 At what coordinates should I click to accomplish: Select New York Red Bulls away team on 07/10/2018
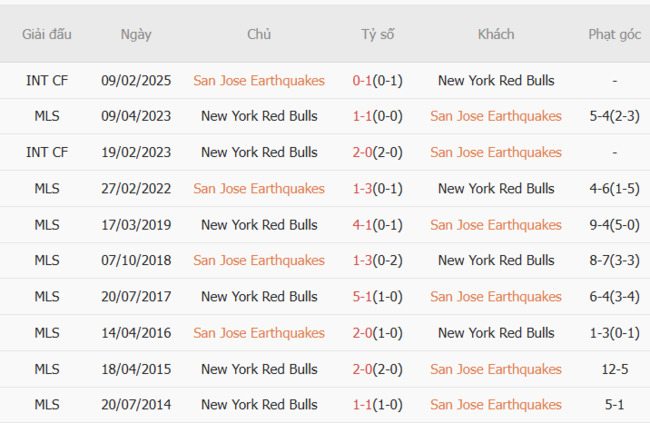pyautogui.click(x=496, y=260)
